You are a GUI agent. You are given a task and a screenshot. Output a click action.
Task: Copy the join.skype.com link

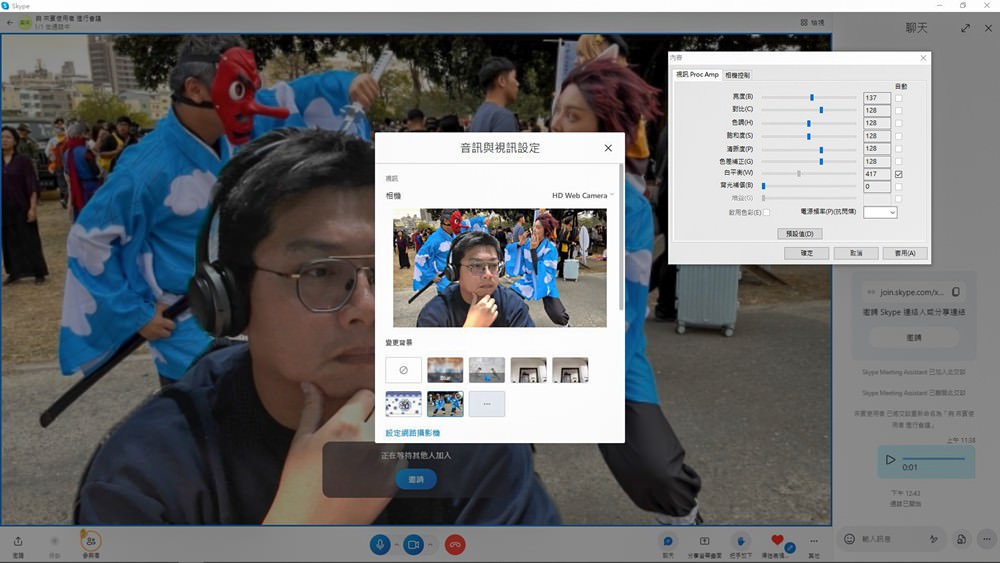click(956, 292)
